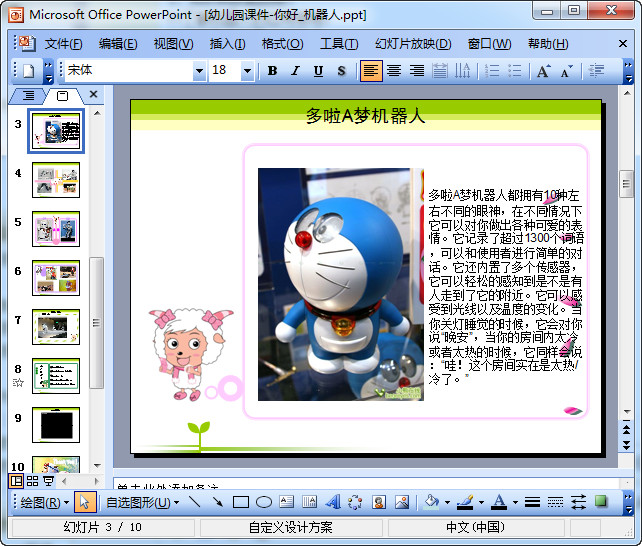Open the 窗口(W) menu

489,44
